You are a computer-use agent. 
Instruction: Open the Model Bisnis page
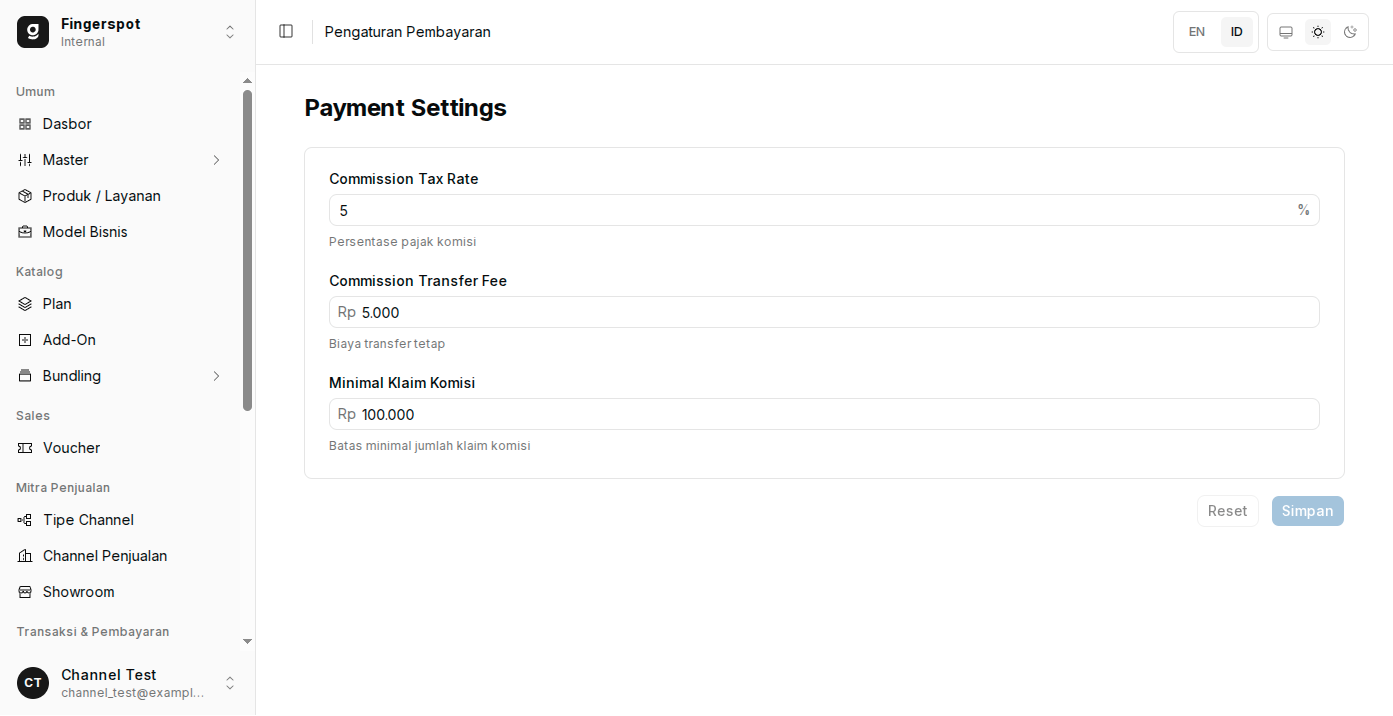click(120, 232)
